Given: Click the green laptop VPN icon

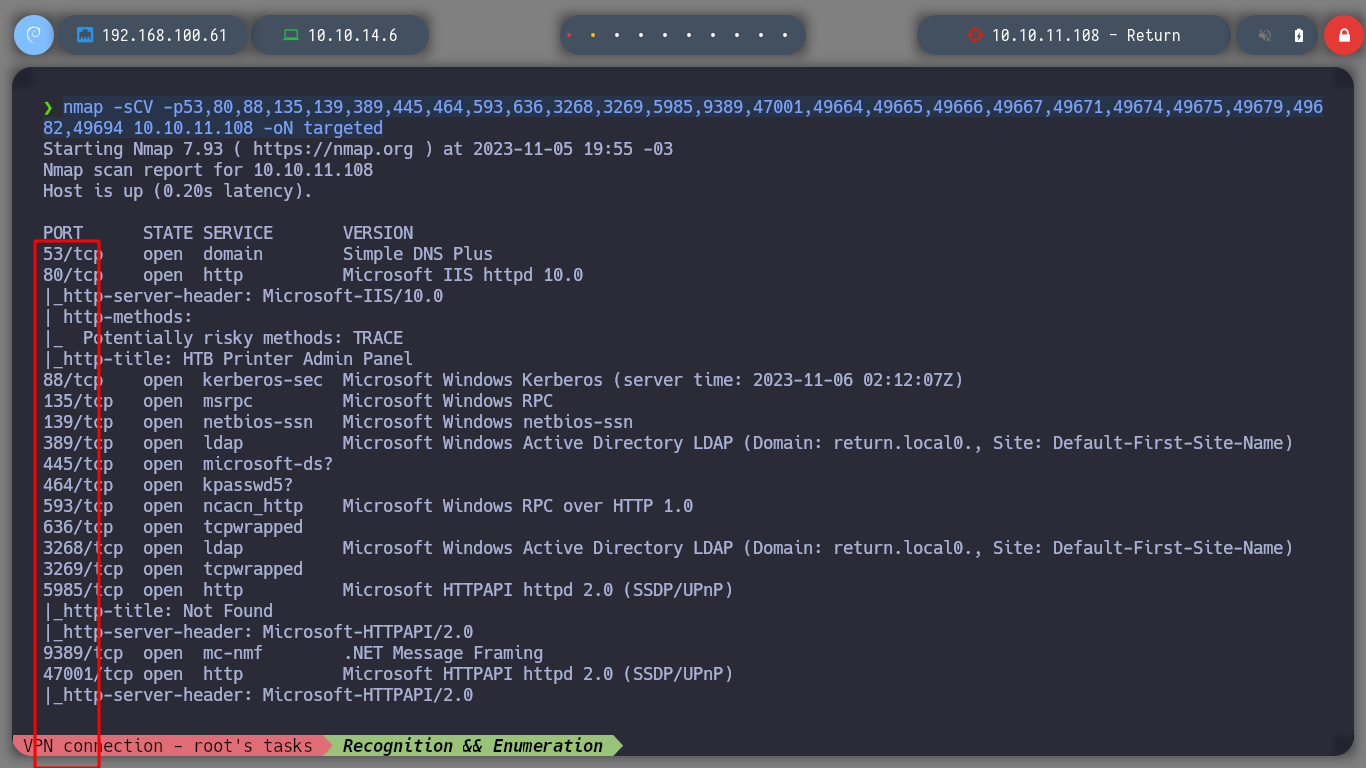Looking at the screenshot, I should (291, 35).
